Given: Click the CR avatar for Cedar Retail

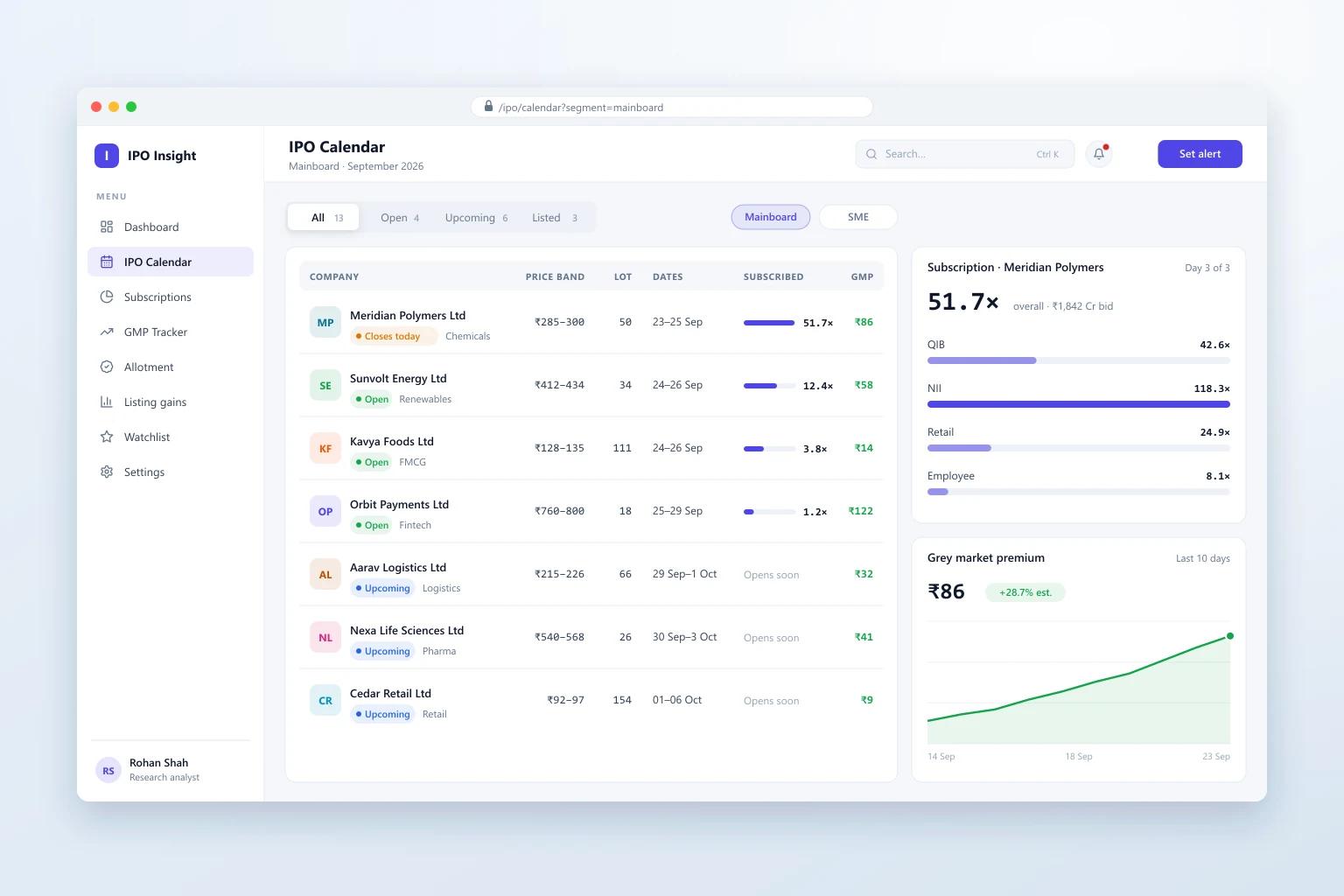Looking at the screenshot, I should (x=325, y=700).
